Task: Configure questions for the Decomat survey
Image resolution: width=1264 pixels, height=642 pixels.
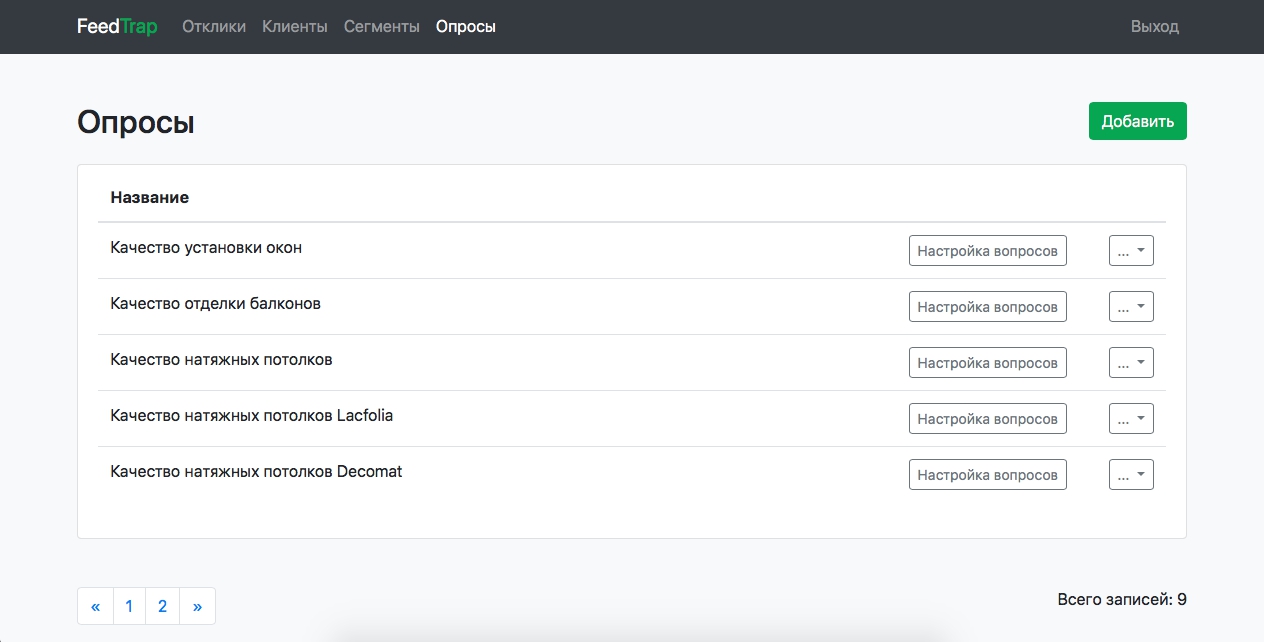Action: [x=987, y=475]
